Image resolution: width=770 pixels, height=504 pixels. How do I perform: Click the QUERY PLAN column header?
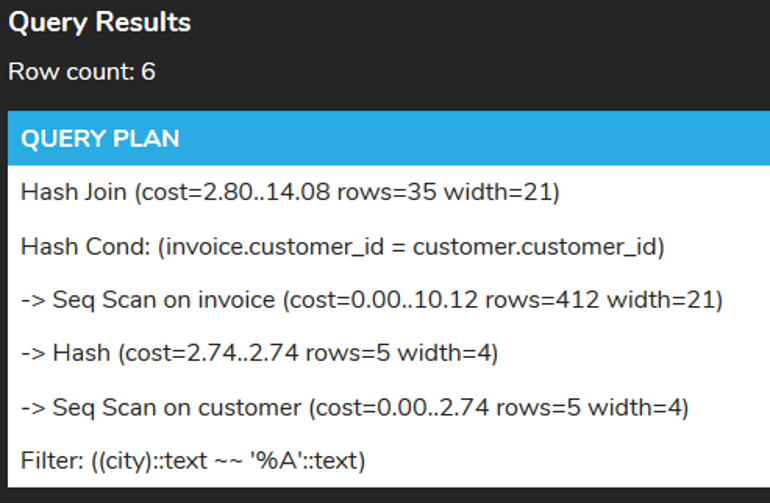coord(100,138)
